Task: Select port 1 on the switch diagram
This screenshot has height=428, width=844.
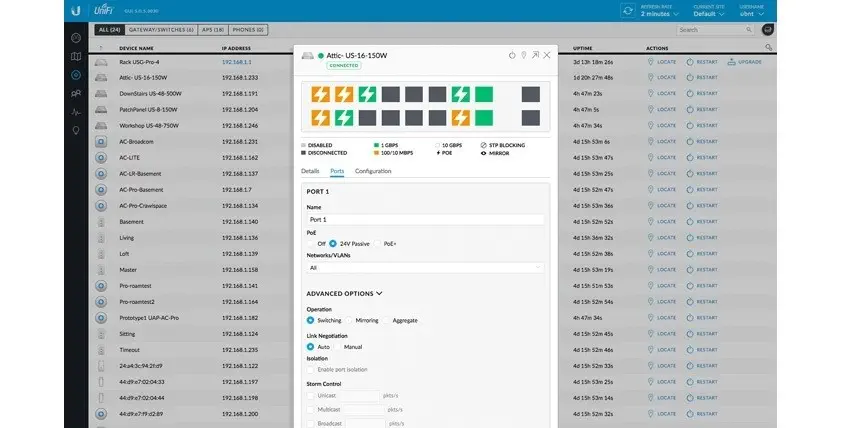Action: (x=320, y=94)
